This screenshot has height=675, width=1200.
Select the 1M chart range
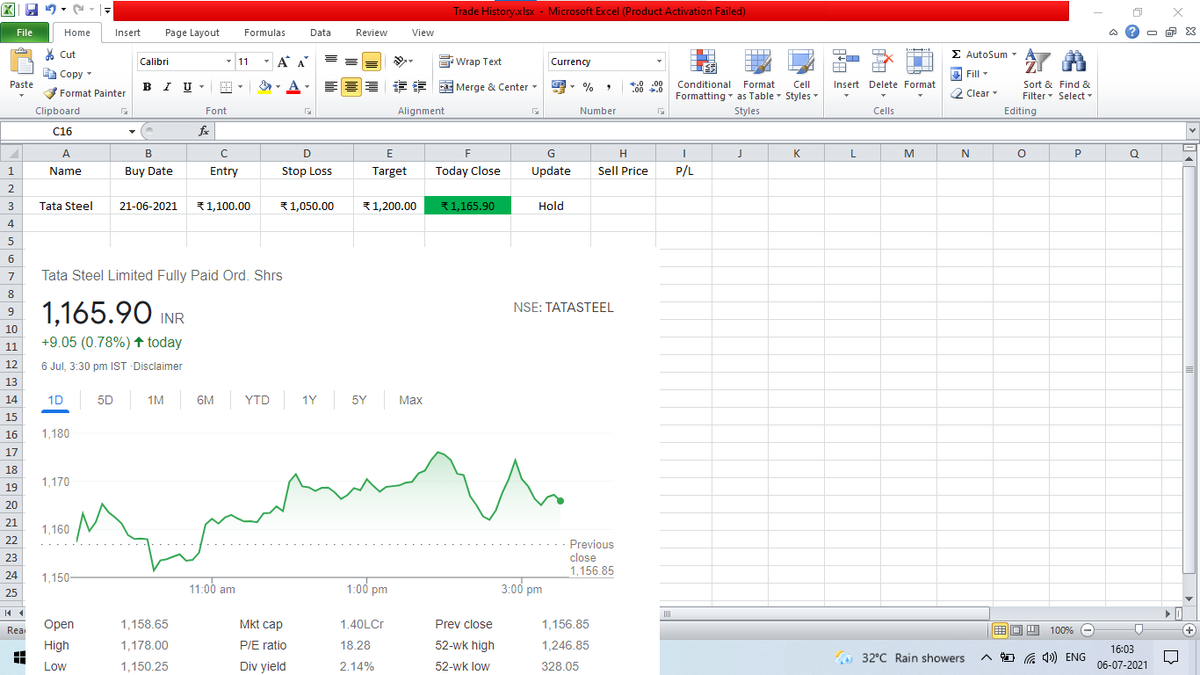[155, 400]
